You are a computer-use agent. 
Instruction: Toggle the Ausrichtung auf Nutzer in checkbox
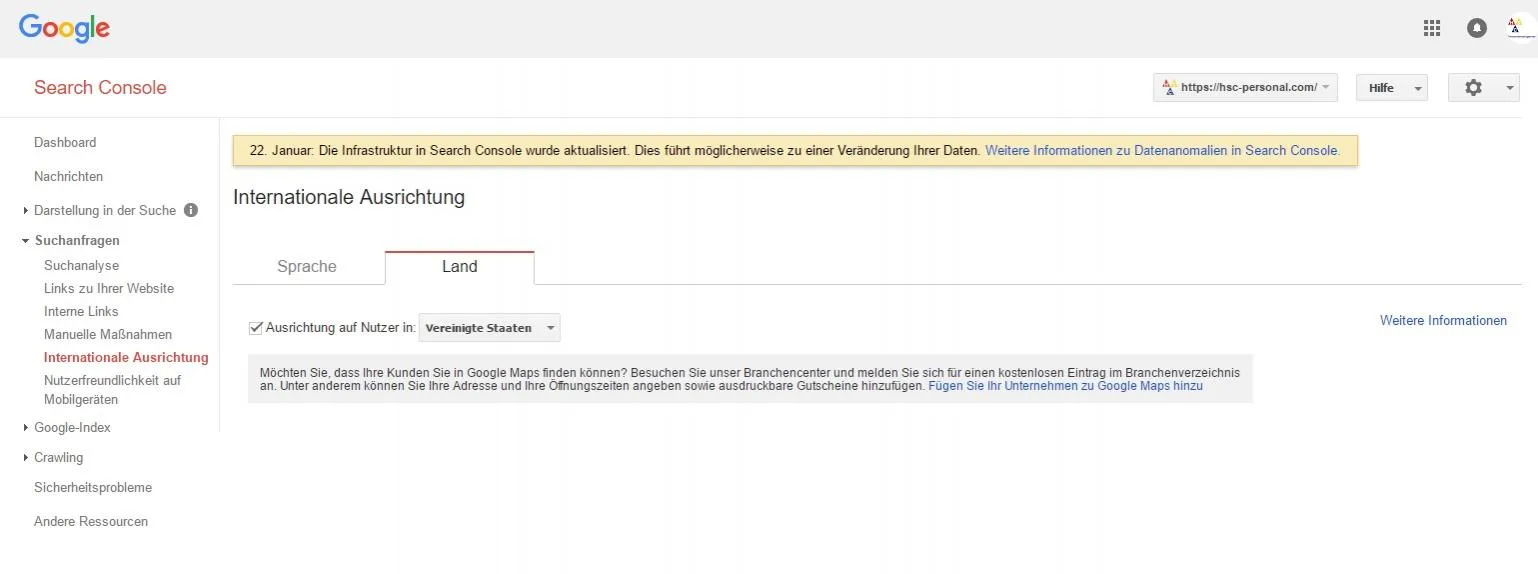click(256, 327)
